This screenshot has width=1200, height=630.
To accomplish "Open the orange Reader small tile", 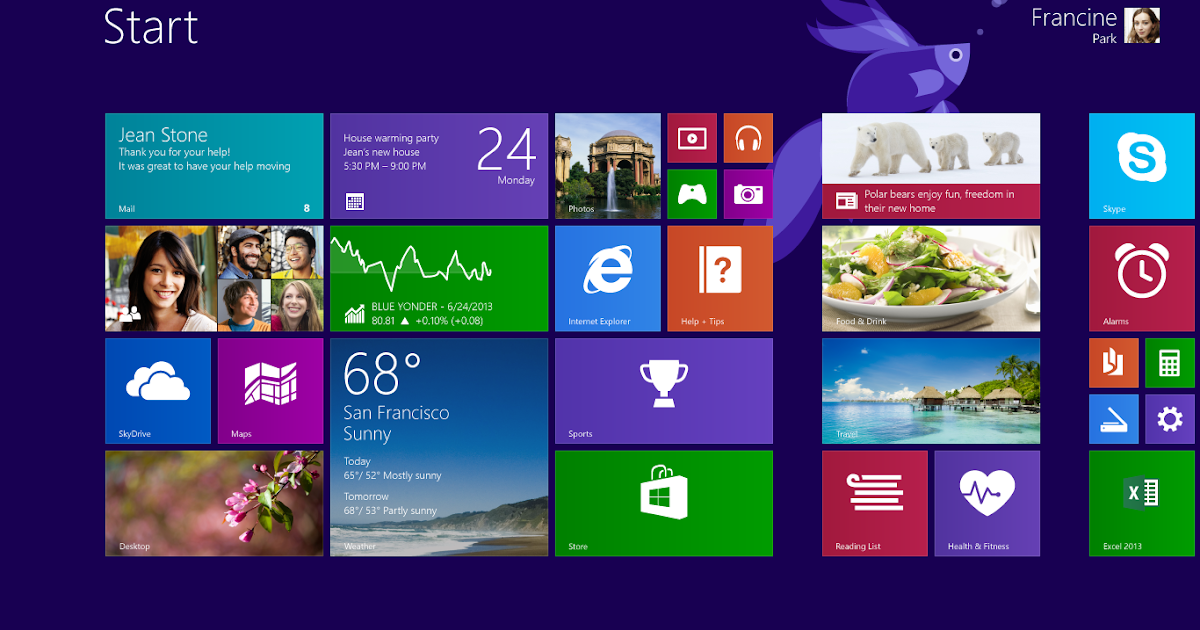I will click(1114, 363).
